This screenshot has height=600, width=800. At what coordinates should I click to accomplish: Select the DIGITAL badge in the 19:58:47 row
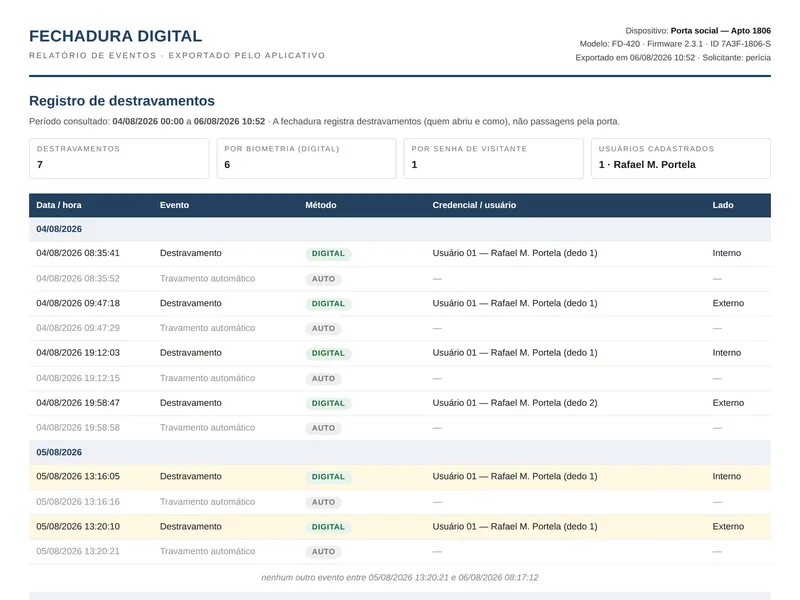point(329,403)
